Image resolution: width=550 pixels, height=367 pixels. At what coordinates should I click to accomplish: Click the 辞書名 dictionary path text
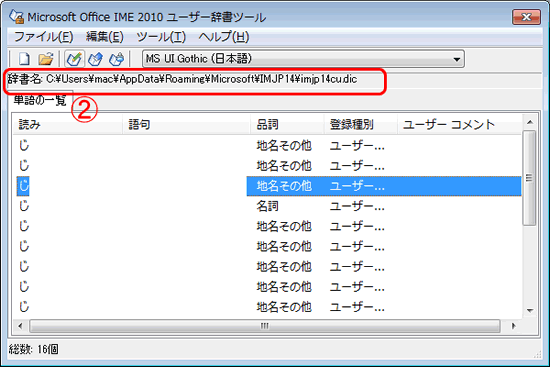[182, 79]
